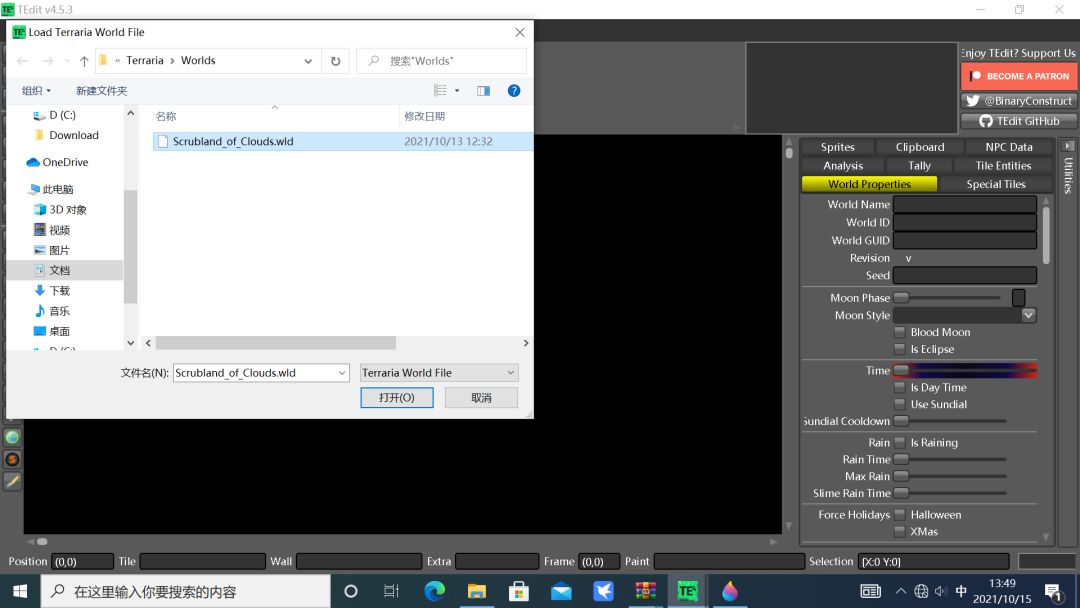
Task: Refresh the Worlds folder listing
Action: click(x=335, y=61)
